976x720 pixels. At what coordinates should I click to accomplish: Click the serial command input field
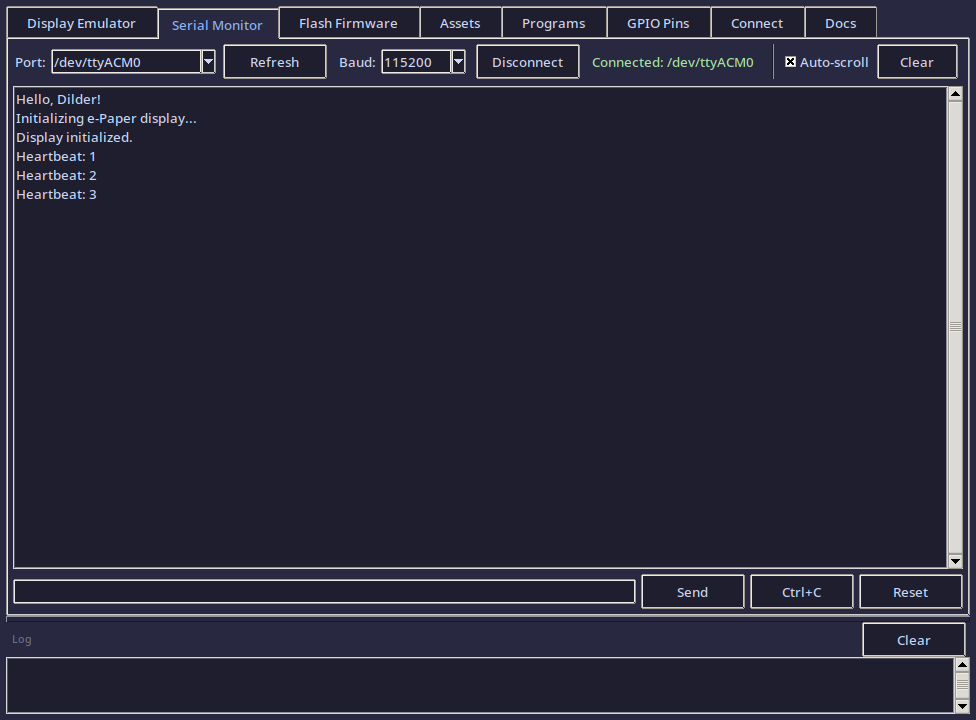pos(324,591)
